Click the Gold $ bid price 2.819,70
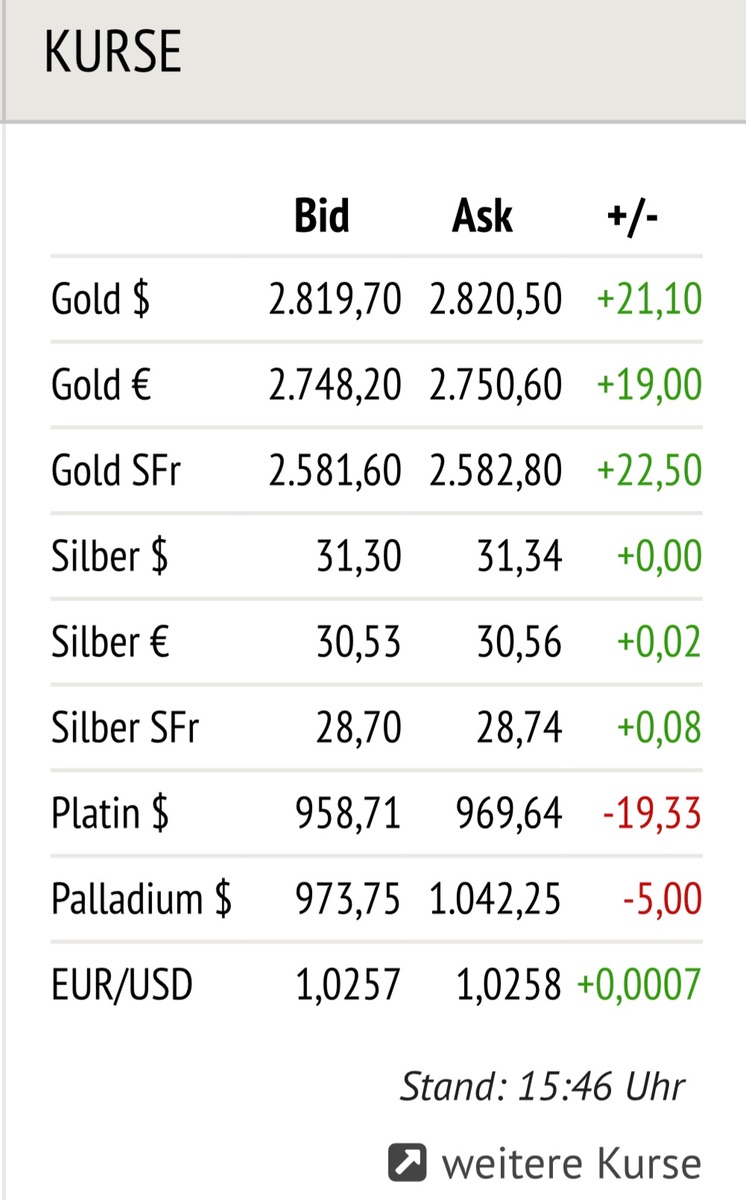The height and width of the screenshot is (1200, 746). (334, 299)
